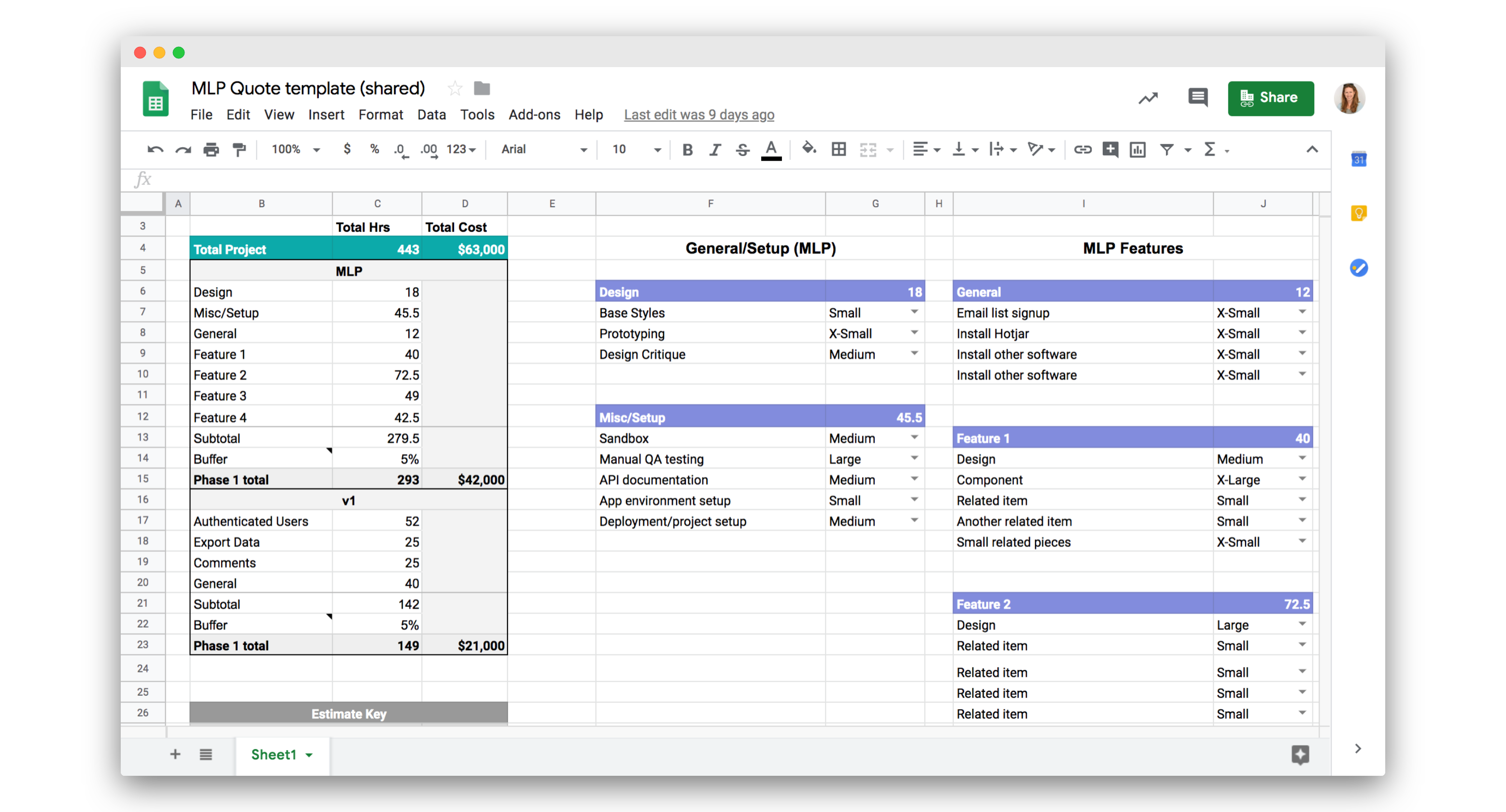Open text wrapping options
1506x812 pixels.
coord(1003,150)
